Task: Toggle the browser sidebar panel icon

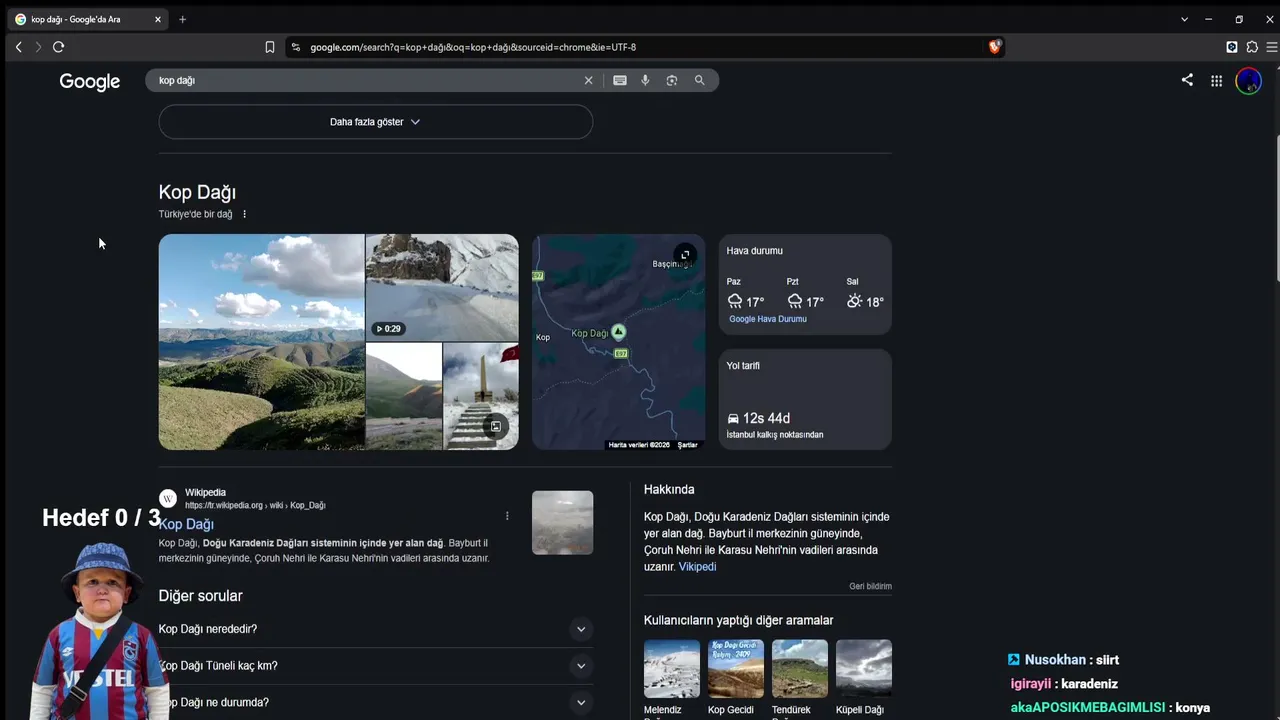Action: pos(1232,47)
